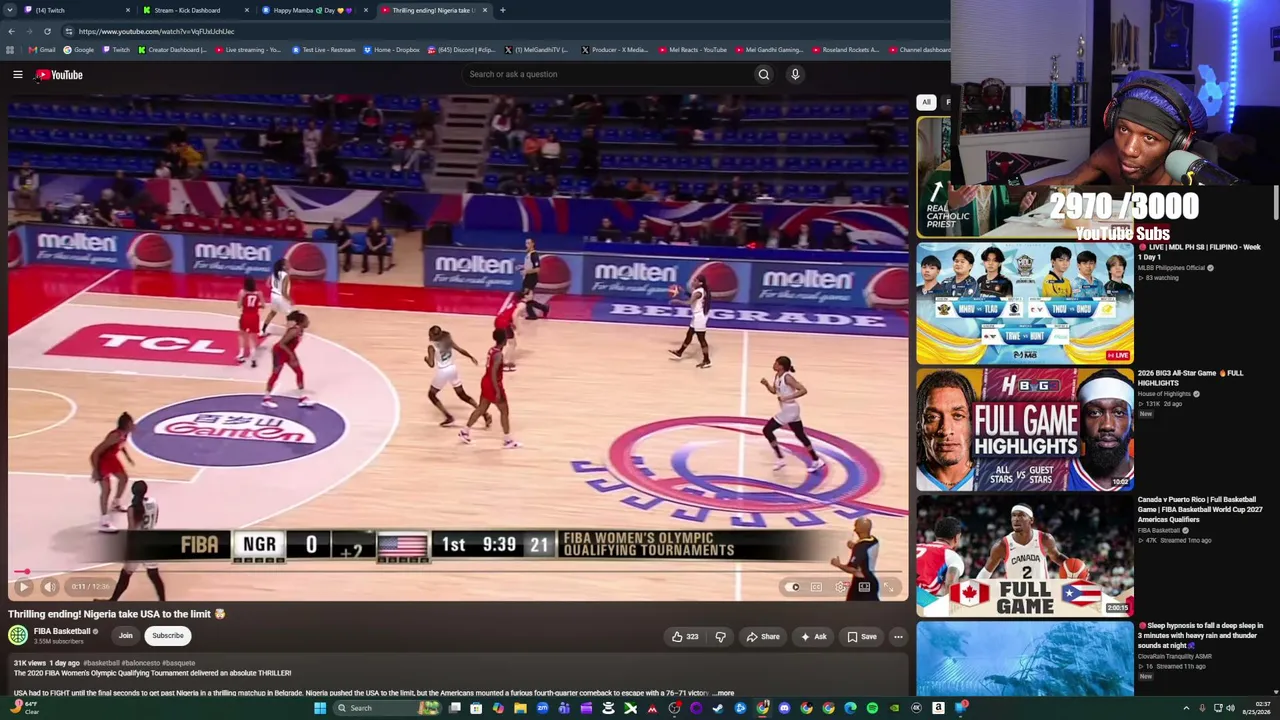This screenshot has height=720, width=1280.
Task: Show hidden system tray icons
Action: (1187, 708)
